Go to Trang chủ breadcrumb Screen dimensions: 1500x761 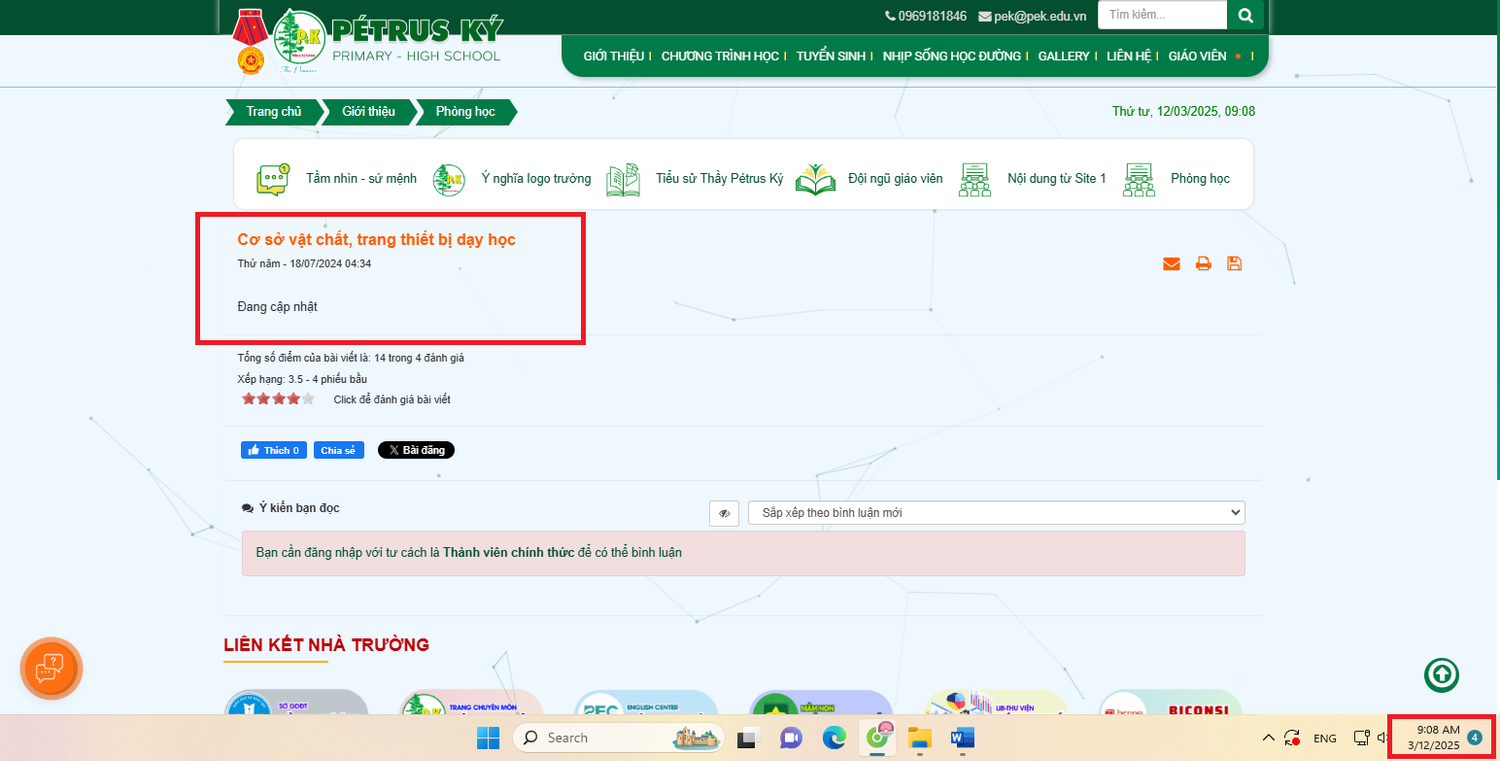[274, 112]
